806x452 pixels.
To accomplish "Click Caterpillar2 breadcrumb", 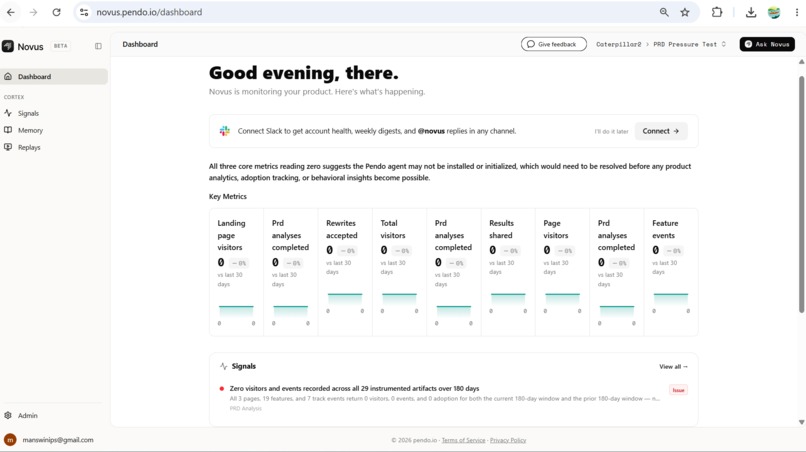I will pyautogui.click(x=618, y=44).
